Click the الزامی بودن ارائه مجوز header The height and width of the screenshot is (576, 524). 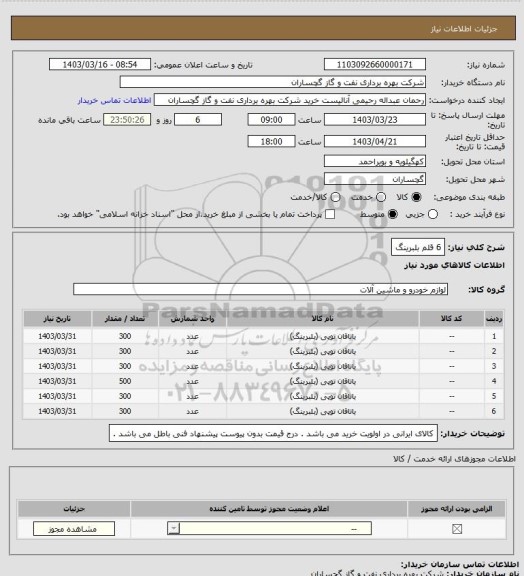pos(456,509)
